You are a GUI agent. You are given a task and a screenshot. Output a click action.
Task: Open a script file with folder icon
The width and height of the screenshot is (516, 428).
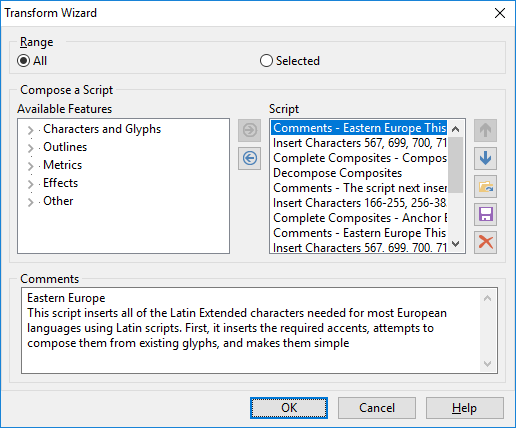point(485,186)
